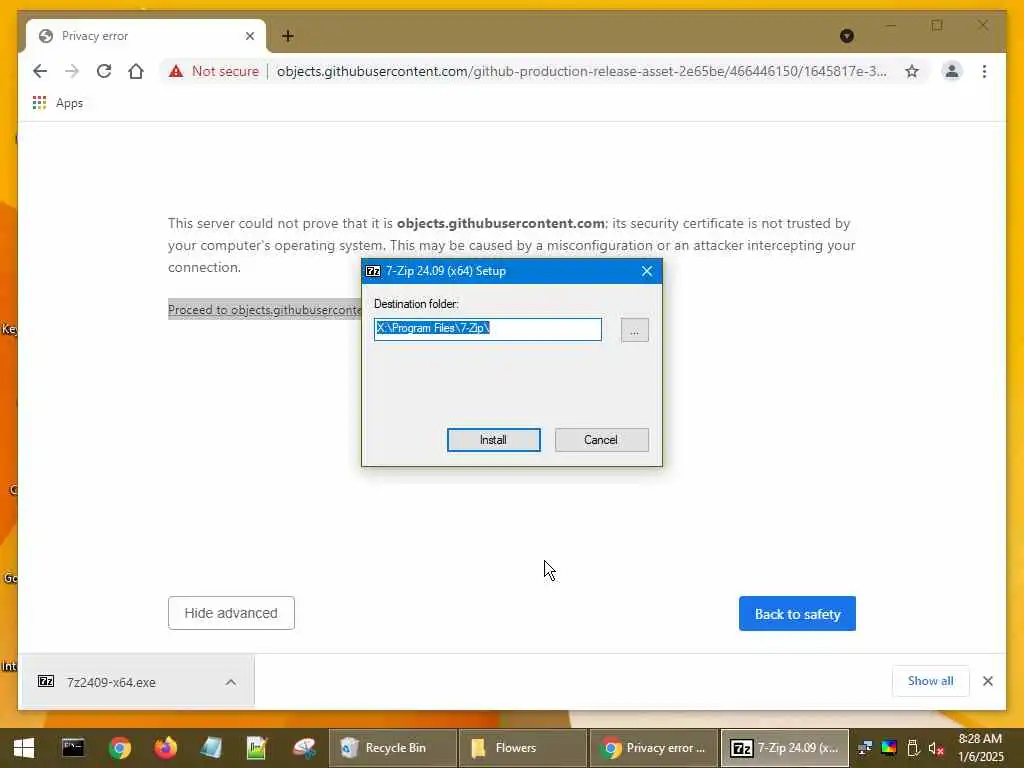This screenshot has height=768, width=1024.
Task: Click Back to safety button
Action: [x=797, y=614]
